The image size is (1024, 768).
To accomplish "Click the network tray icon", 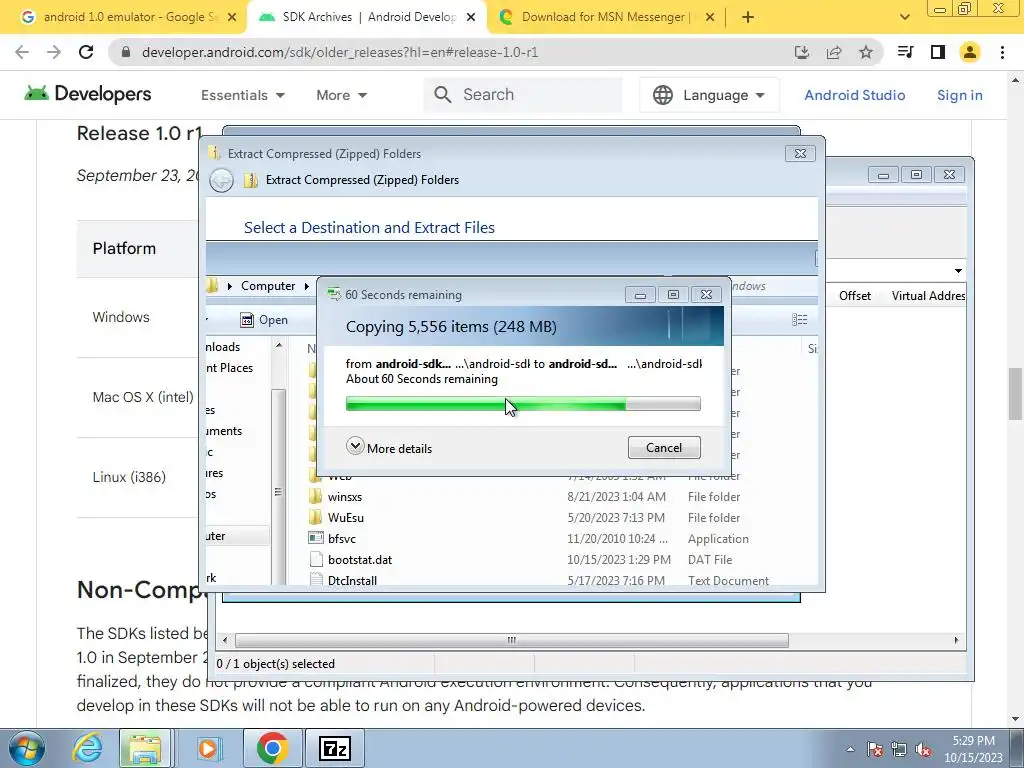I will 899,750.
